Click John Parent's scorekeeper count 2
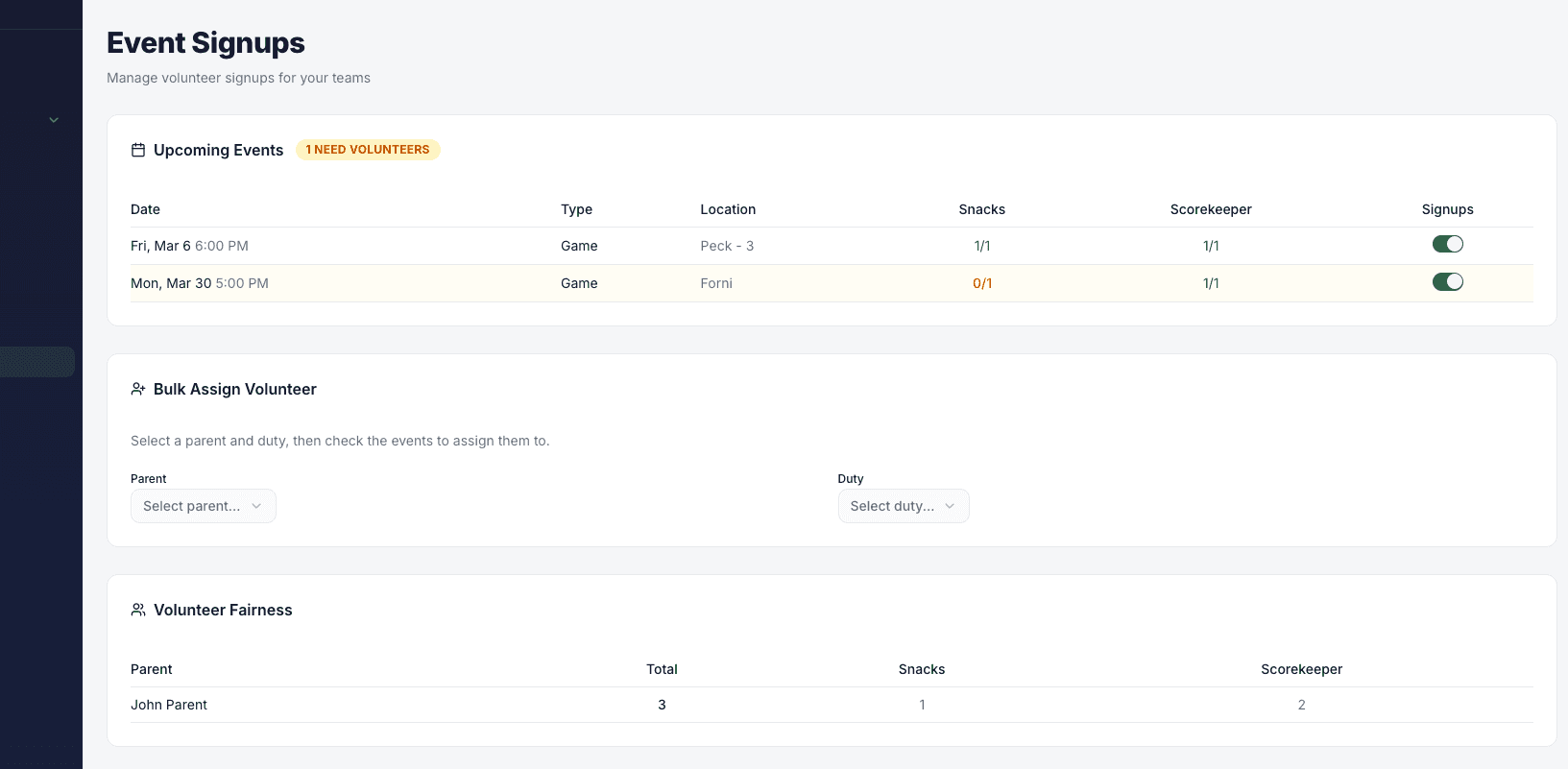The height and width of the screenshot is (769, 1568). pyautogui.click(x=1301, y=705)
